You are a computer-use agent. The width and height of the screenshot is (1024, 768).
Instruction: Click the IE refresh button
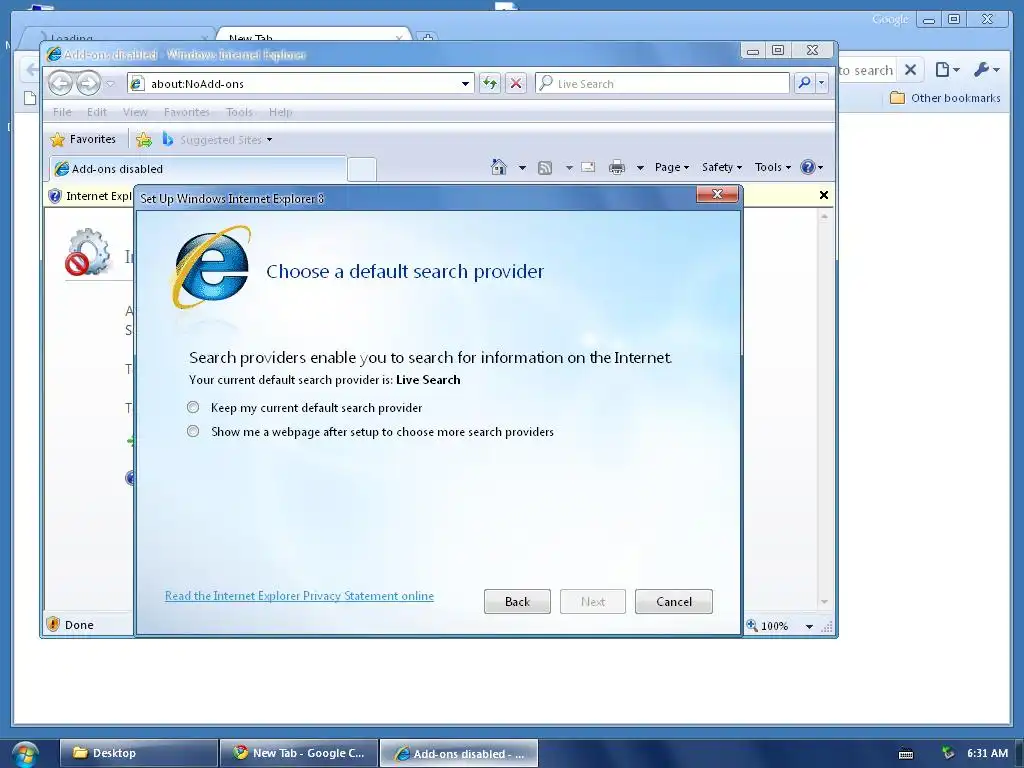click(490, 83)
